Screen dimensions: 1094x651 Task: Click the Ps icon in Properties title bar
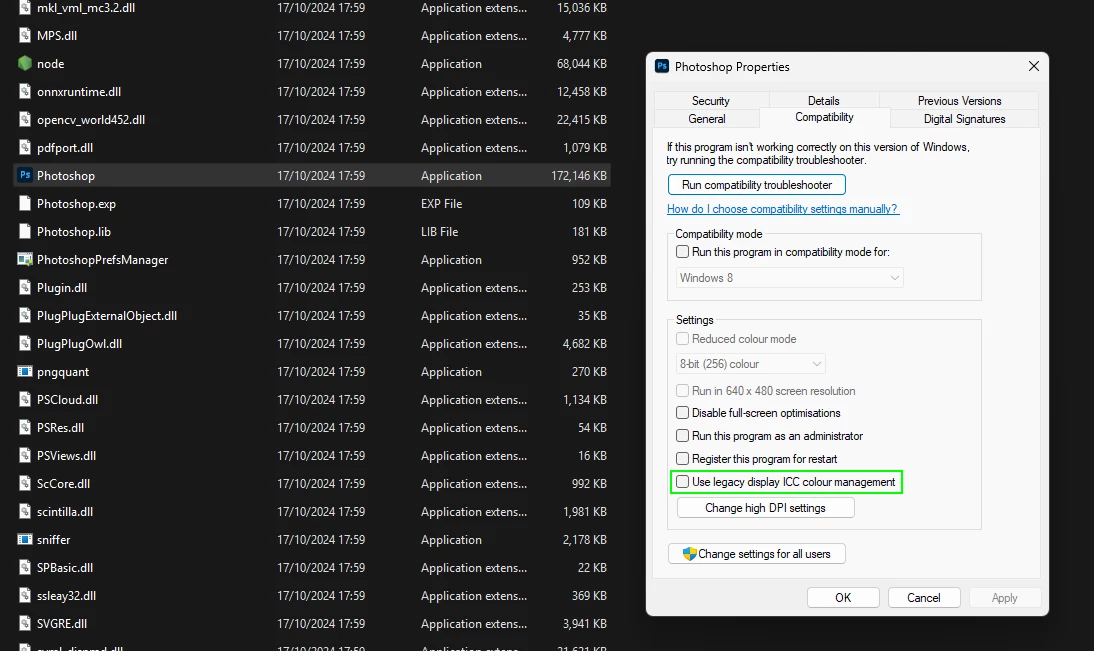click(x=662, y=66)
